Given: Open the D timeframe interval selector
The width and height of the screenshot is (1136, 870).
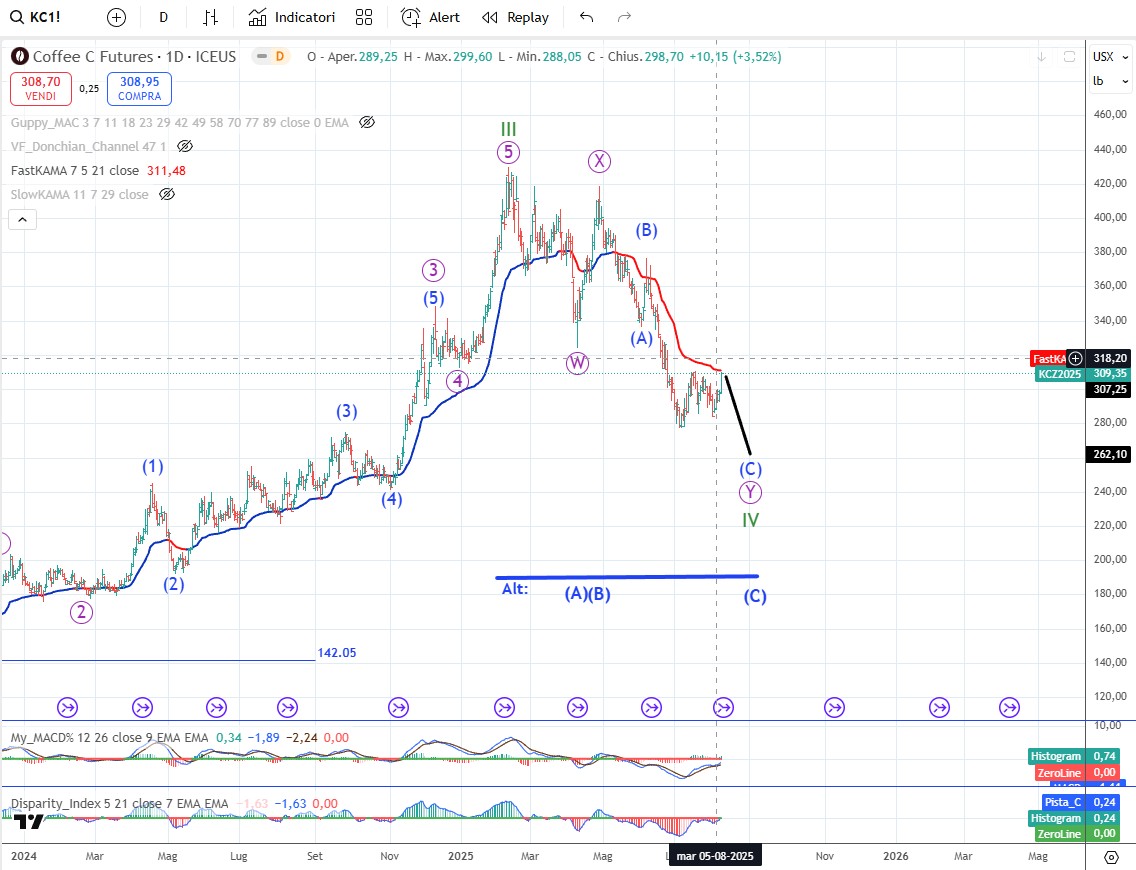Looking at the screenshot, I should click(163, 17).
